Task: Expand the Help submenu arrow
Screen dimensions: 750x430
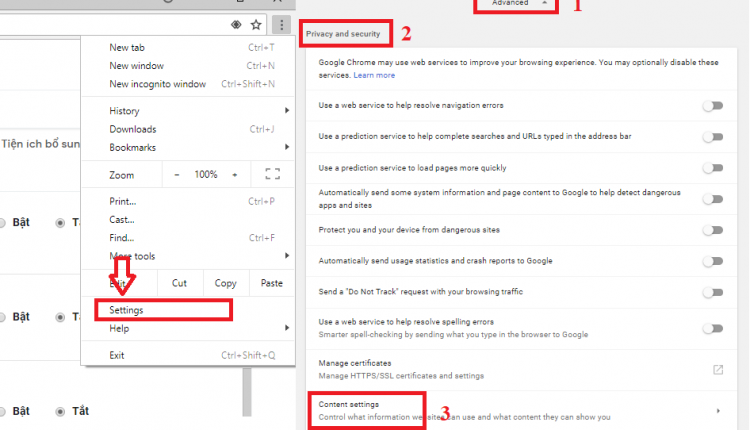Action: [x=287, y=328]
